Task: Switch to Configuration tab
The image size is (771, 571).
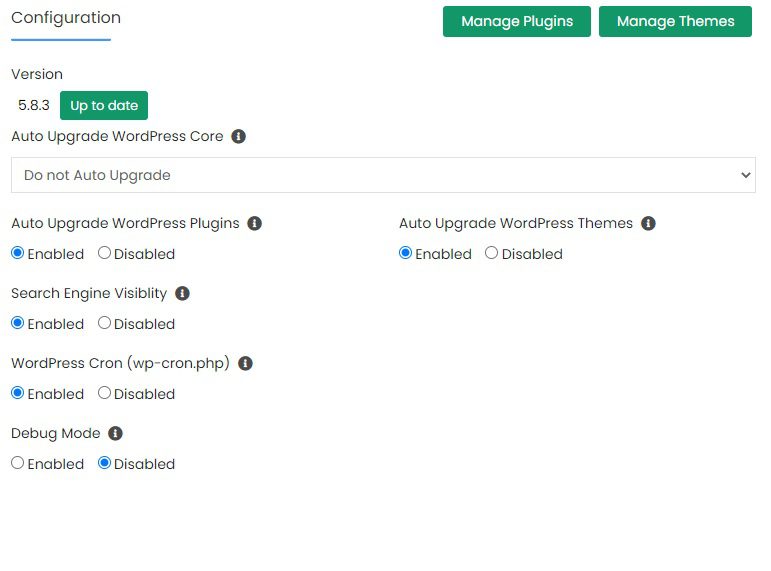Action: point(66,18)
